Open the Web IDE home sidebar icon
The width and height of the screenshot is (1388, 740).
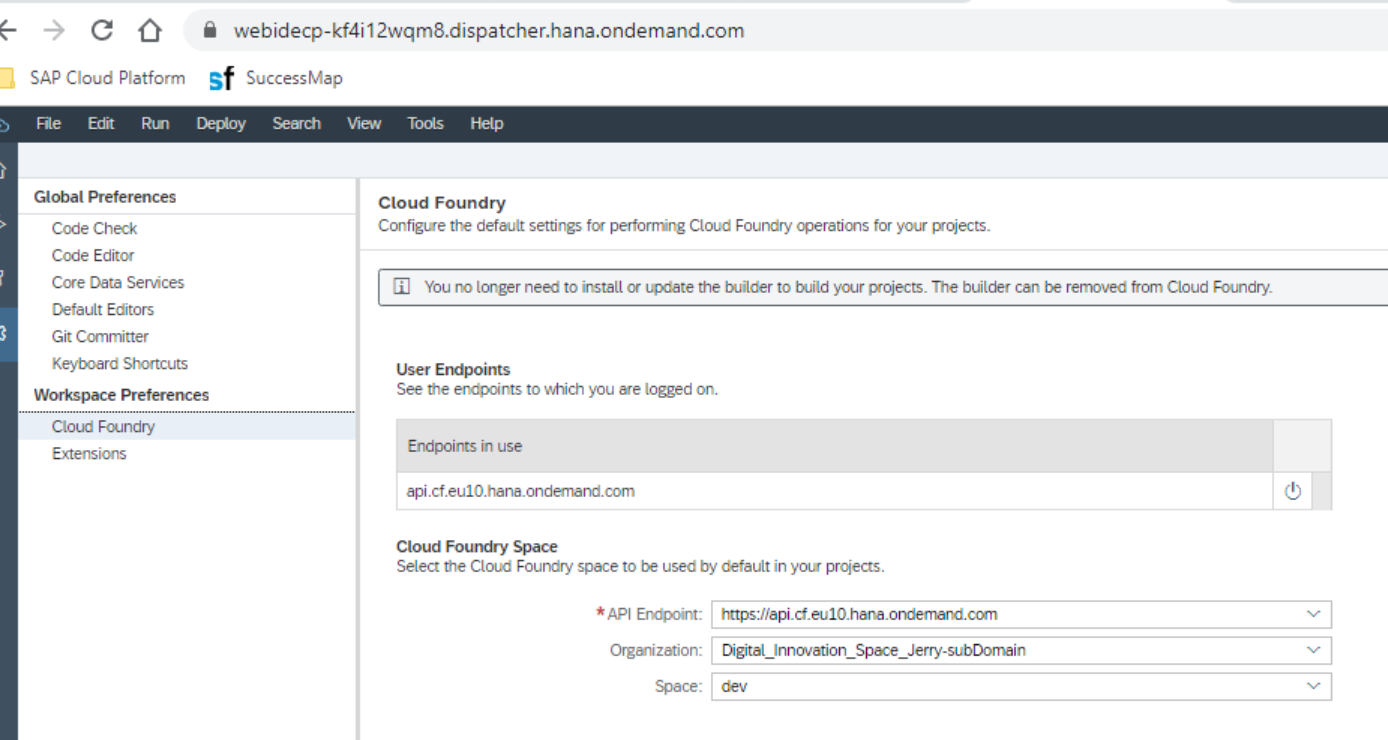tap(5, 170)
